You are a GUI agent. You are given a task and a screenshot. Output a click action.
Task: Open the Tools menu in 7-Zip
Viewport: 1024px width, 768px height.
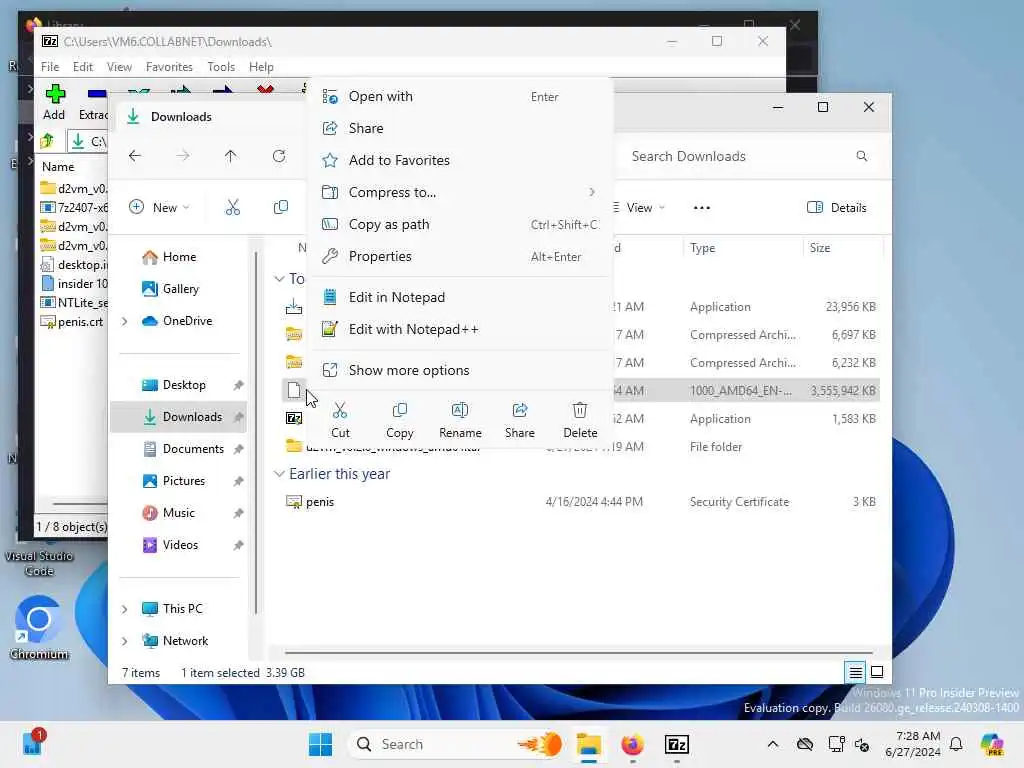(221, 67)
